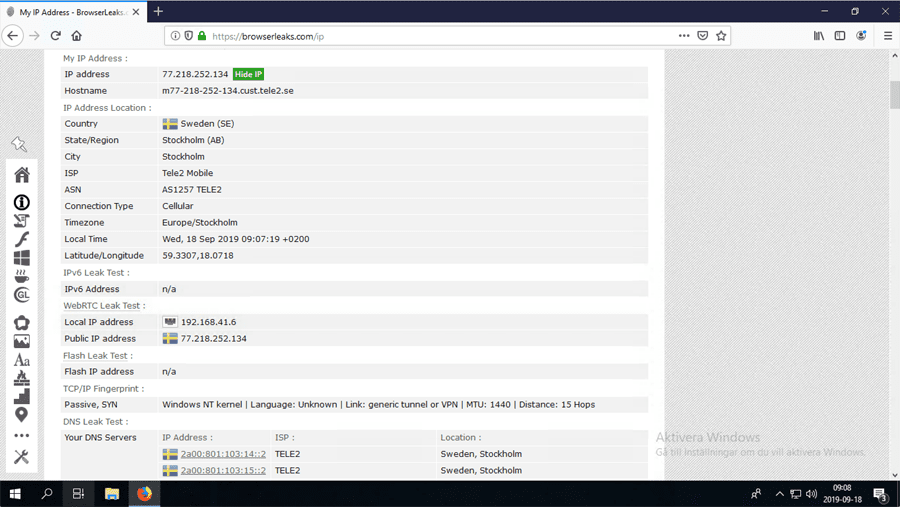
Task: Click the browser forward arrow
Action: click(x=34, y=36)
